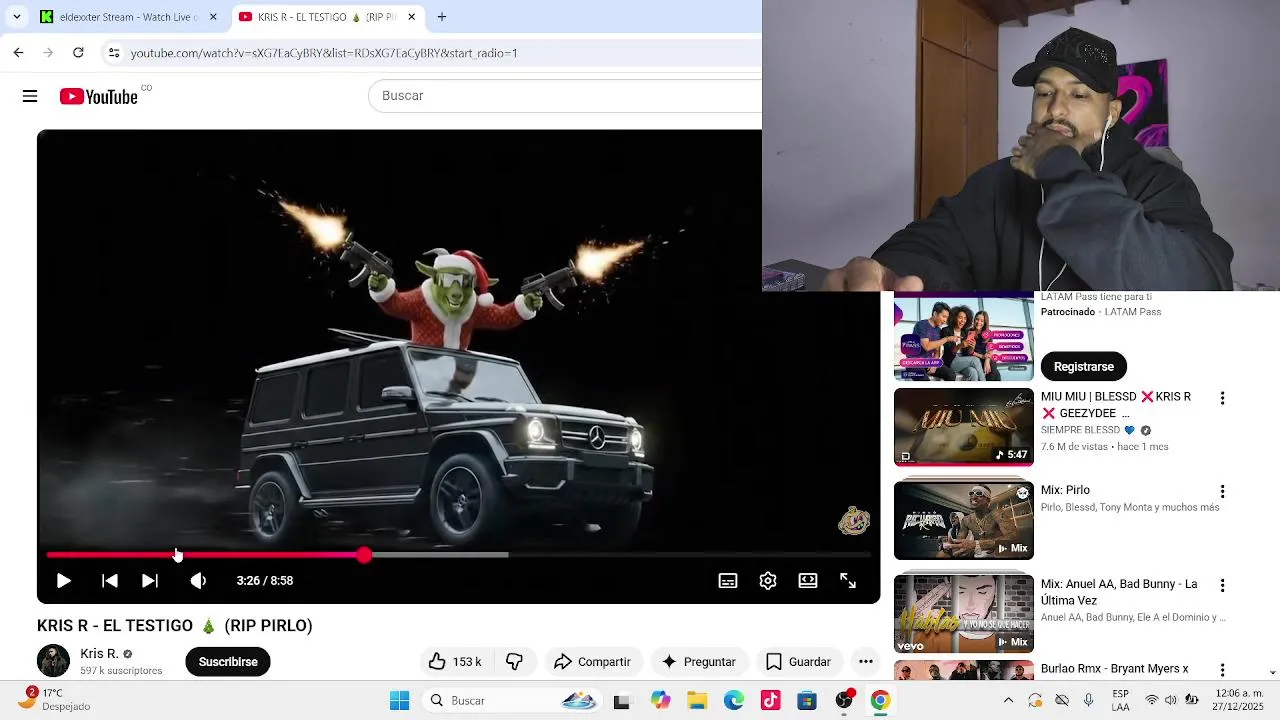
Task: Switch to theater mode view
Action: 808,580
